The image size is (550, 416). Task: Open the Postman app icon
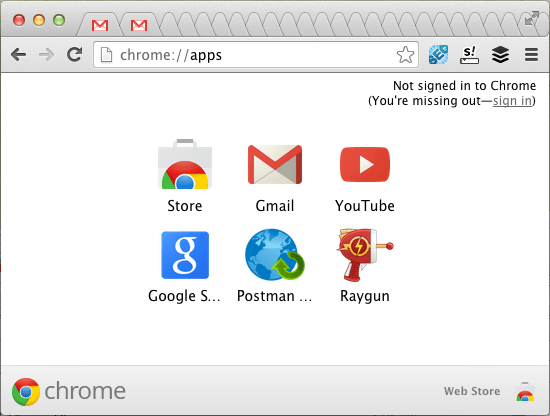[x=275, y=255]
